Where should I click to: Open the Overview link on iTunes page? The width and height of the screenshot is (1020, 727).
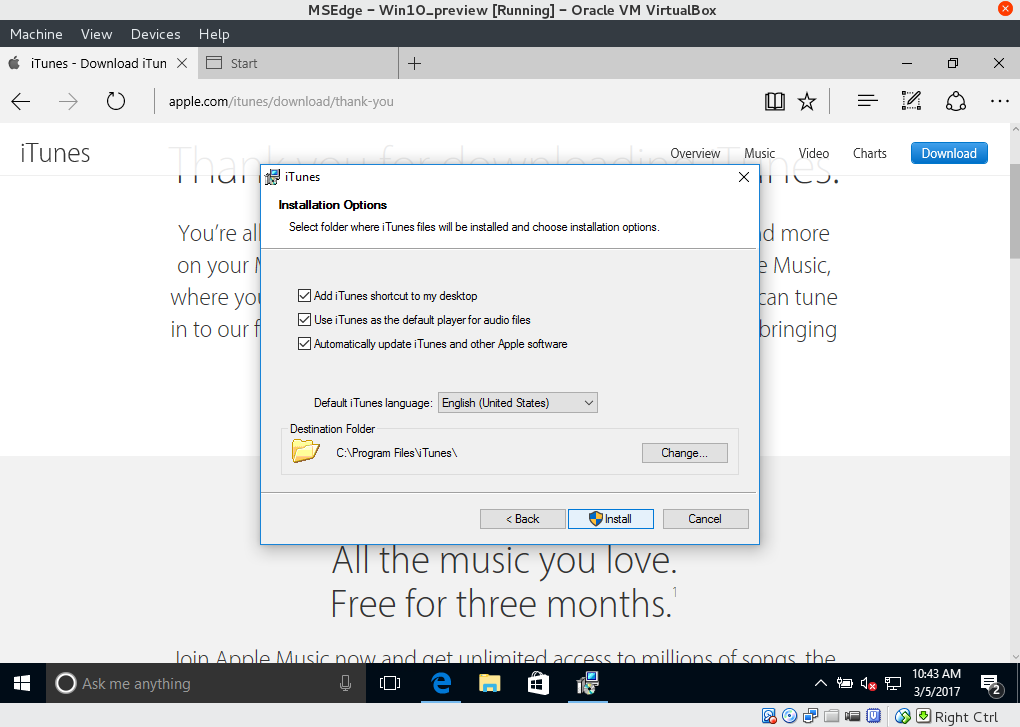(695, 153)
